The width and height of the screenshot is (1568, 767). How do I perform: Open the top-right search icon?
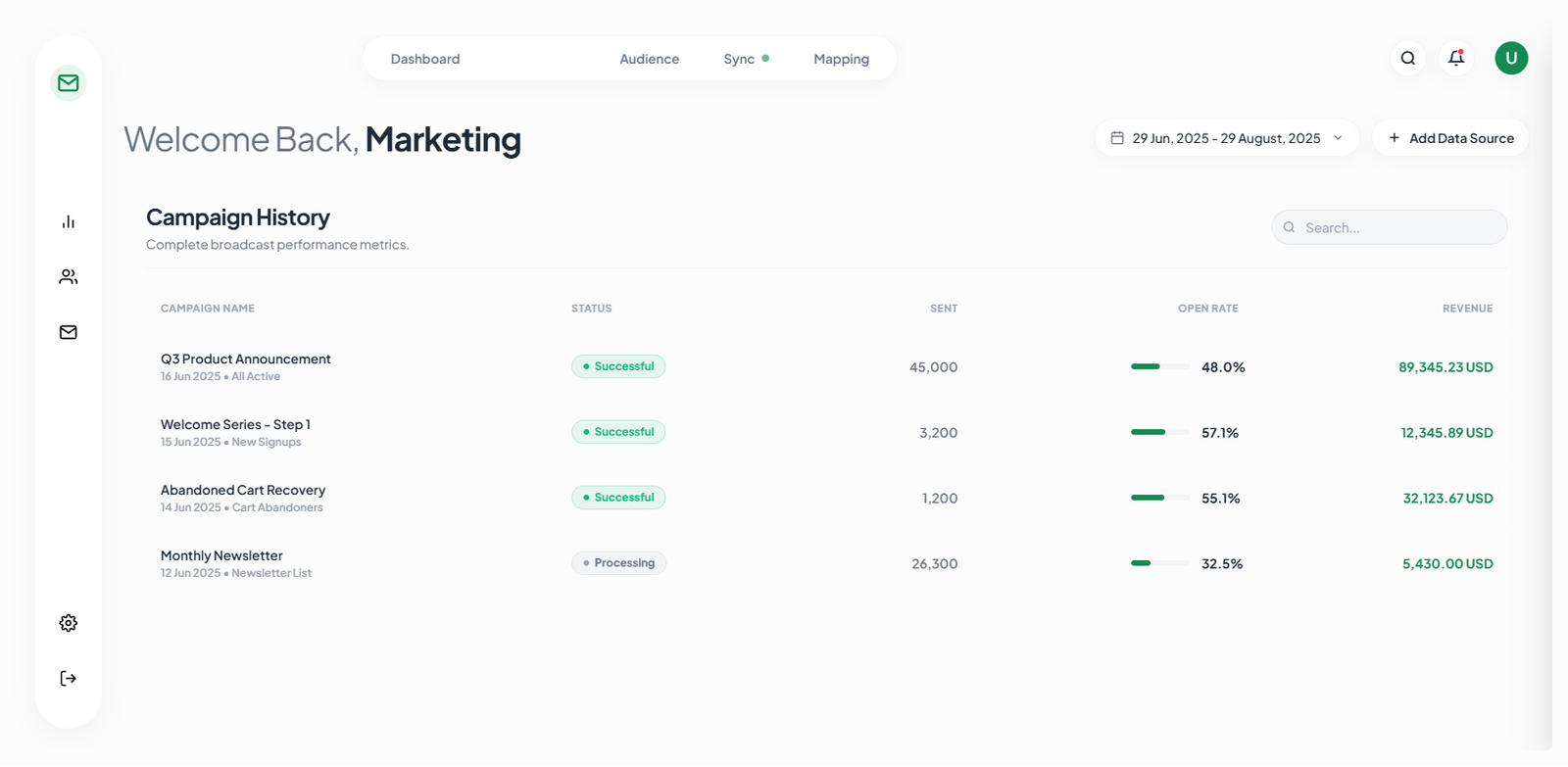click(x=1408, y=58)
